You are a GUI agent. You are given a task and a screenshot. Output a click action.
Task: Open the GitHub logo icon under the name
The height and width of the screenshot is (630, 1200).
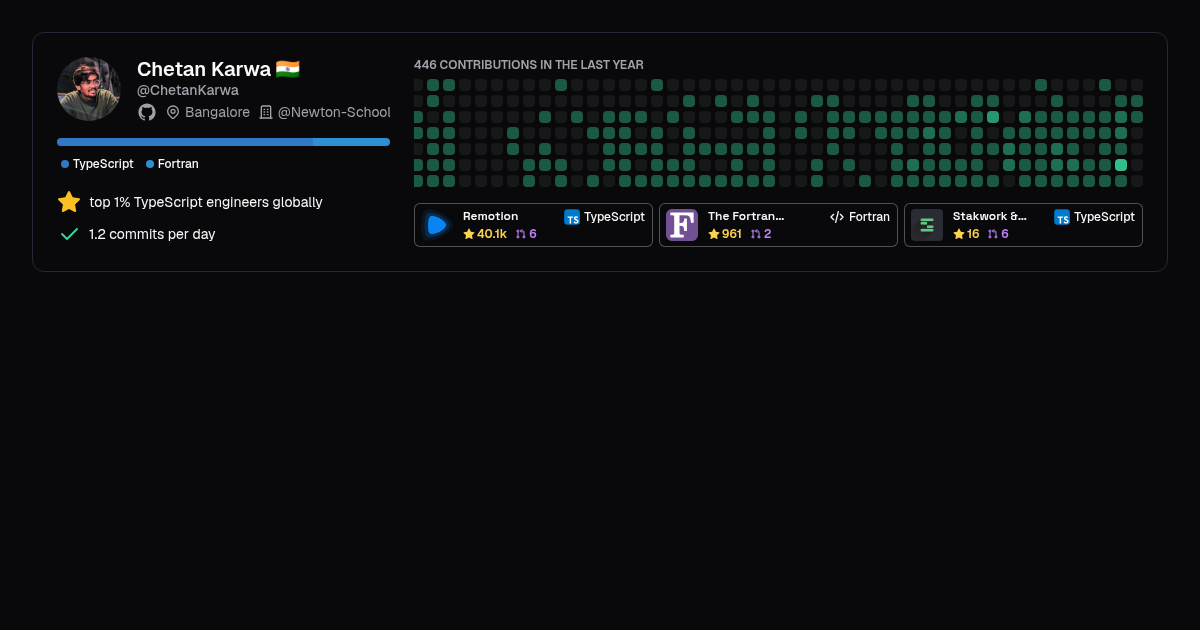coord(147,112)
